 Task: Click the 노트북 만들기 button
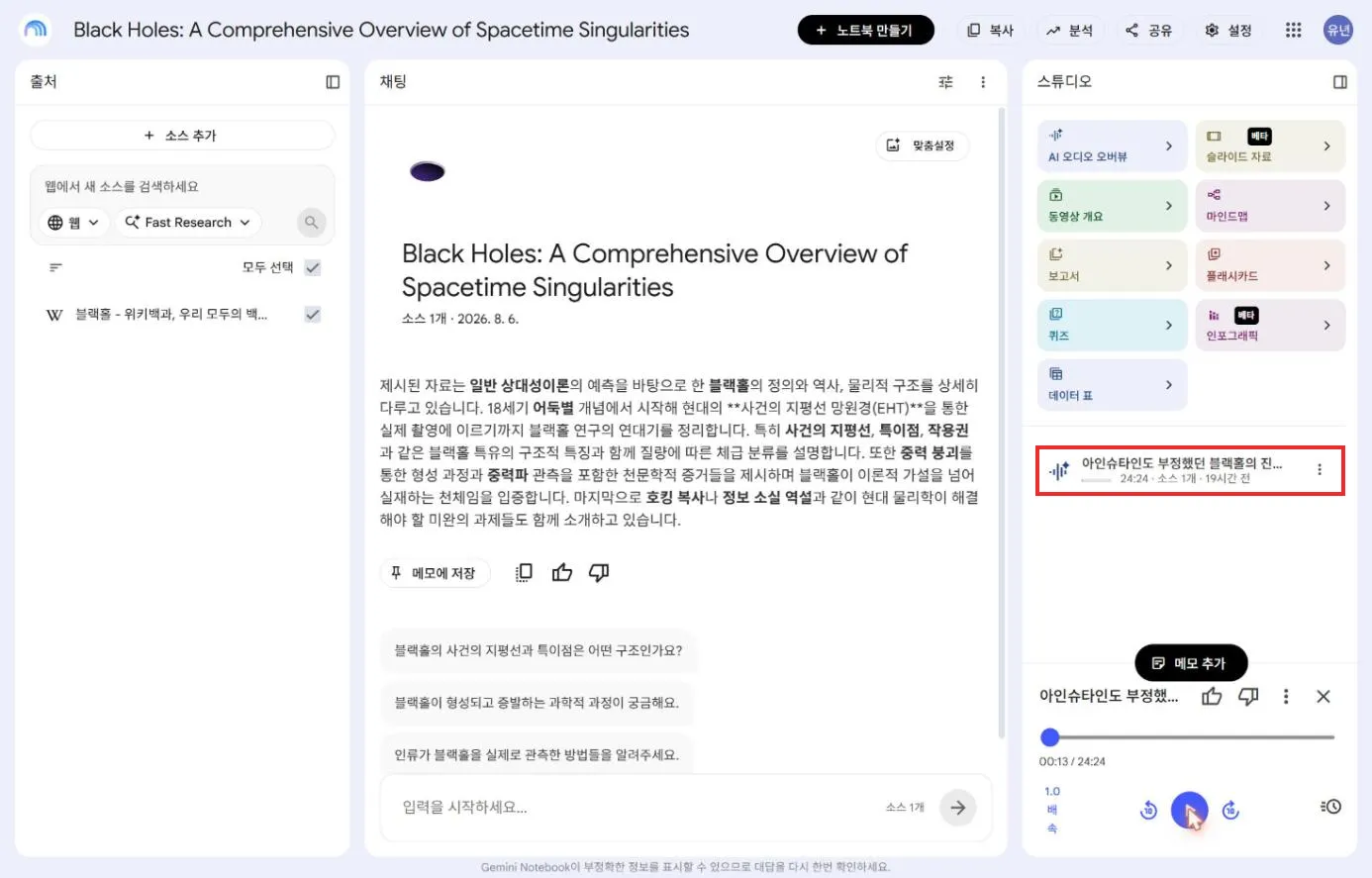pyautogui.click(x=866, y=31)
